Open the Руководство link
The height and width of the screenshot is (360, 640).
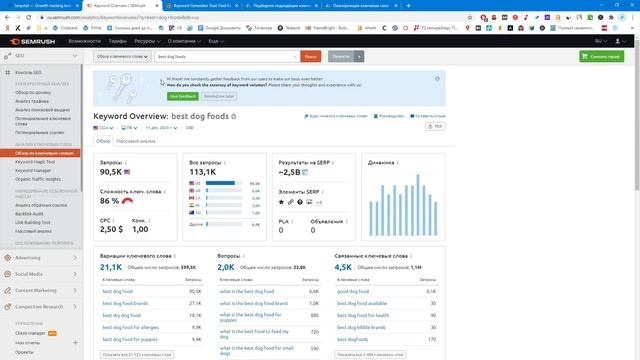[x=389, y=116]
